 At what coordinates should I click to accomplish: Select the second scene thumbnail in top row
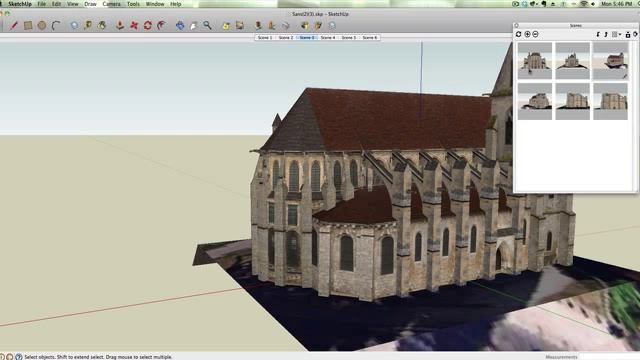click(x=573, y=60)
